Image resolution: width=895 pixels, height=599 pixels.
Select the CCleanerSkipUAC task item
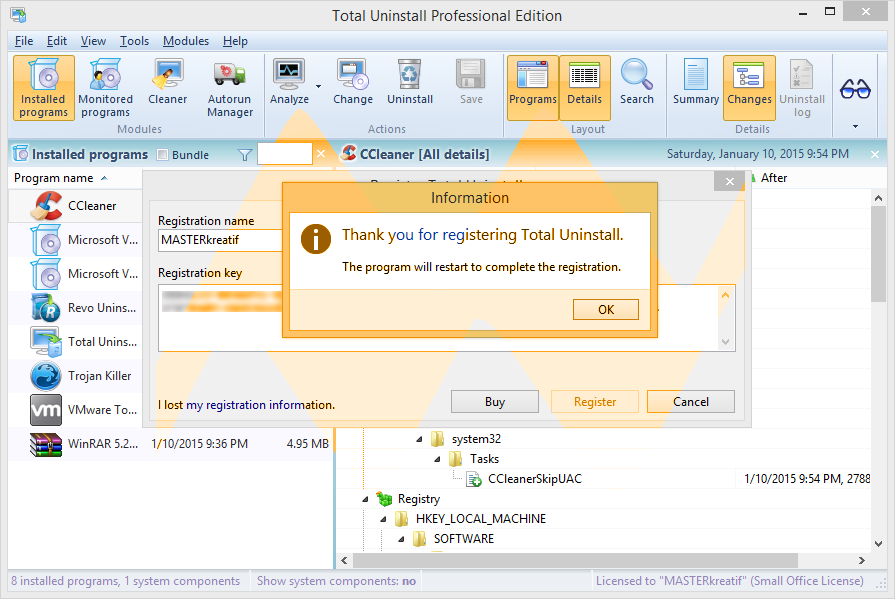(x=534, y=479)
